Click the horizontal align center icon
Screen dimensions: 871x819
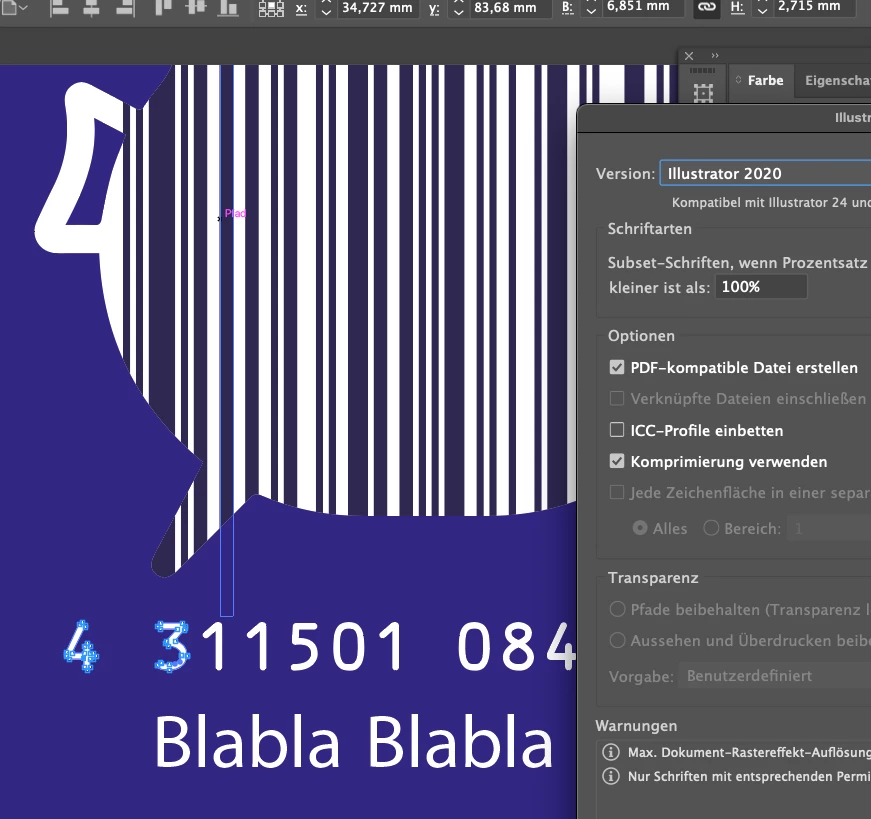pos(91,7)
